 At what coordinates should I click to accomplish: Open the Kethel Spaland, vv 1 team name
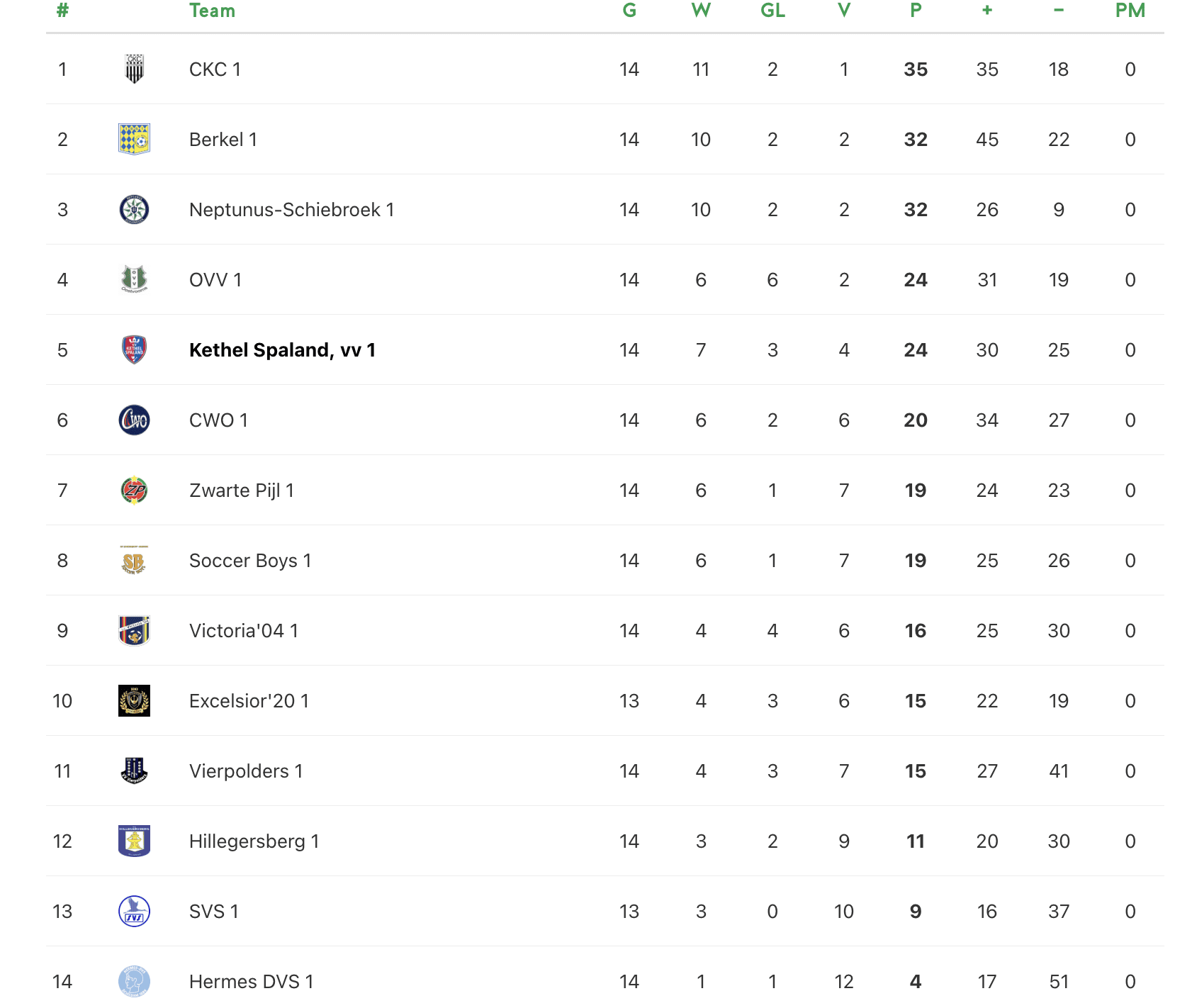coord(282,350)
